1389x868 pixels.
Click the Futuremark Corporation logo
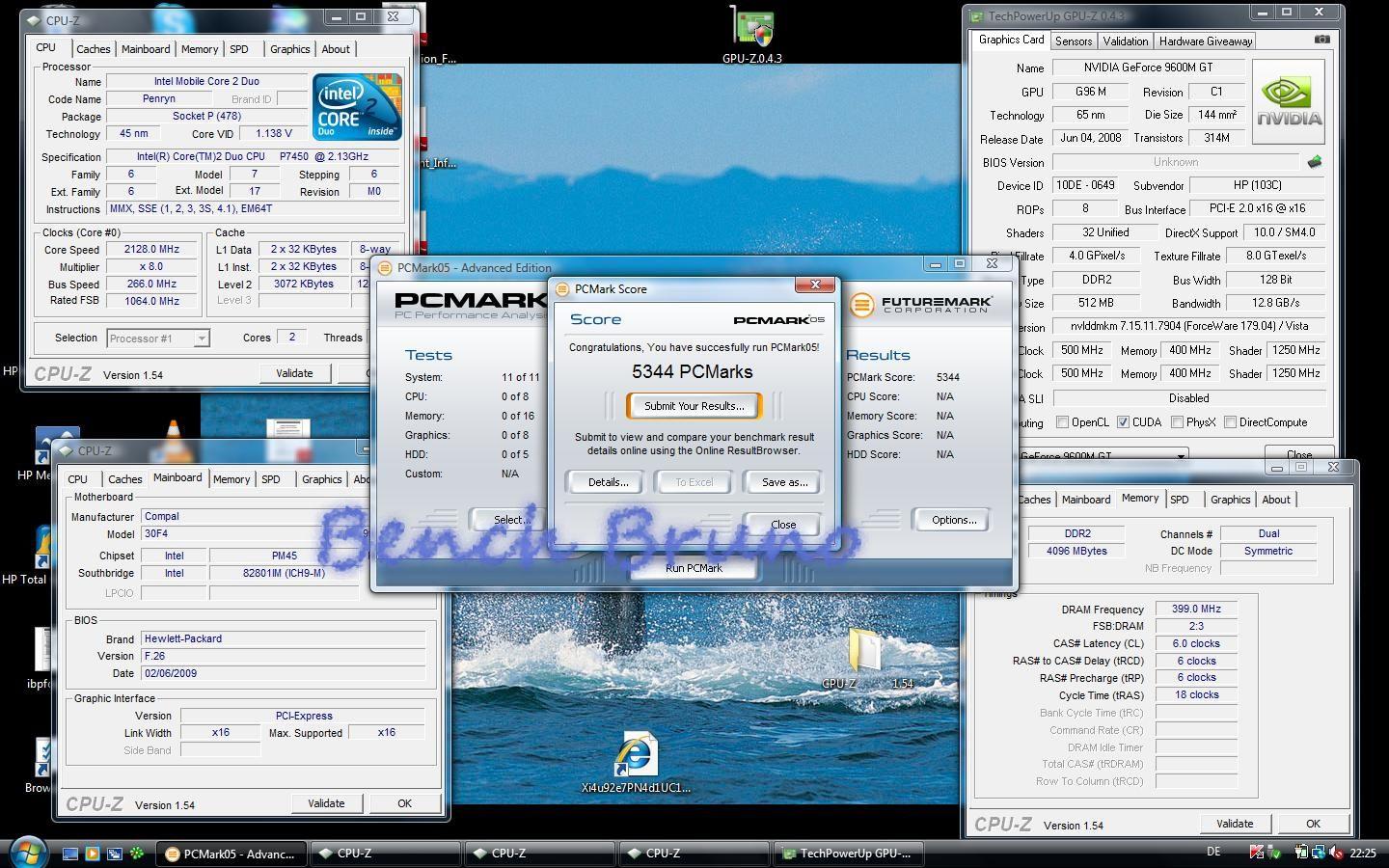[921, 305]
